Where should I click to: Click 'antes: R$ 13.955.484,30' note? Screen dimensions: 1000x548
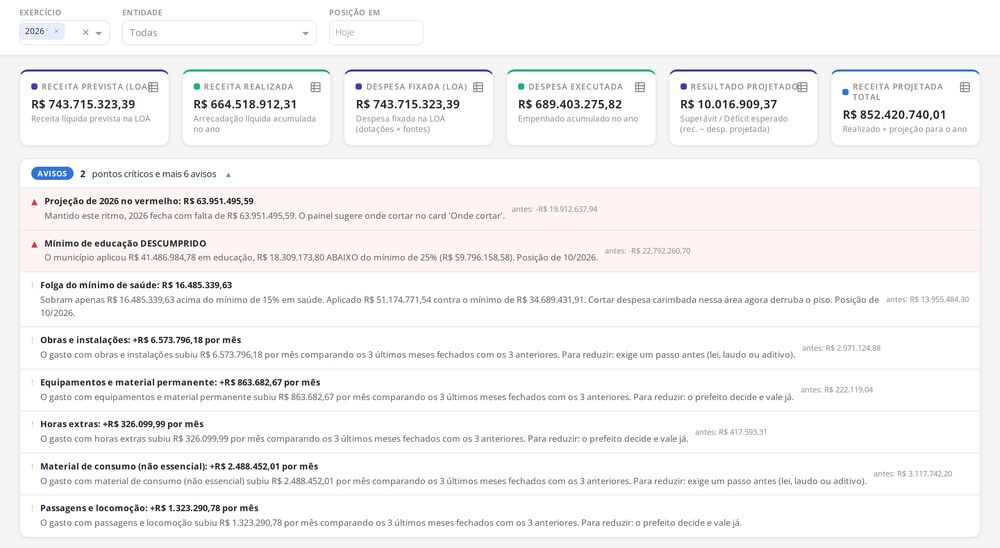coord(927,299)
